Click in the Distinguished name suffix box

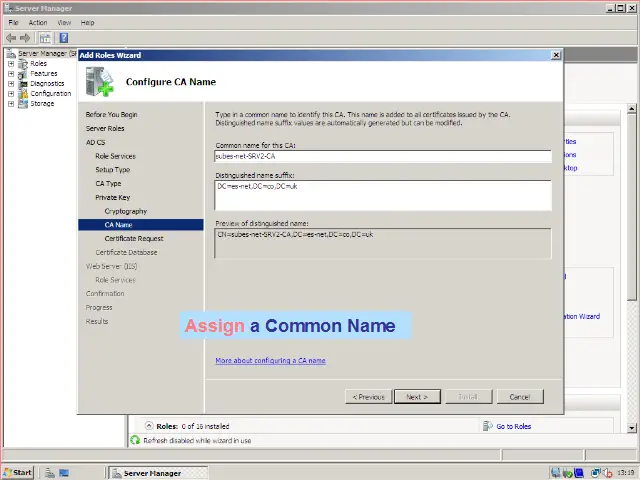pyautogui.click(x=383, y=196)
